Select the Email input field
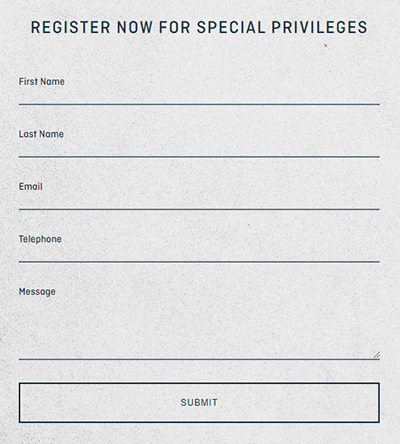Image resolution: width=400 pixels, height=444 pixels. (x=199, y=201)
